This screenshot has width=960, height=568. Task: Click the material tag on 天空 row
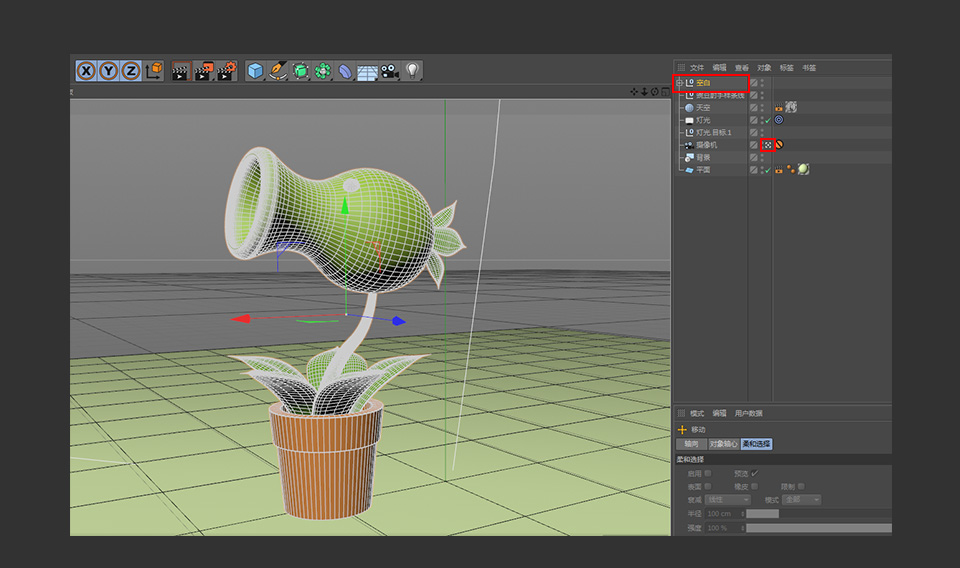791,107
